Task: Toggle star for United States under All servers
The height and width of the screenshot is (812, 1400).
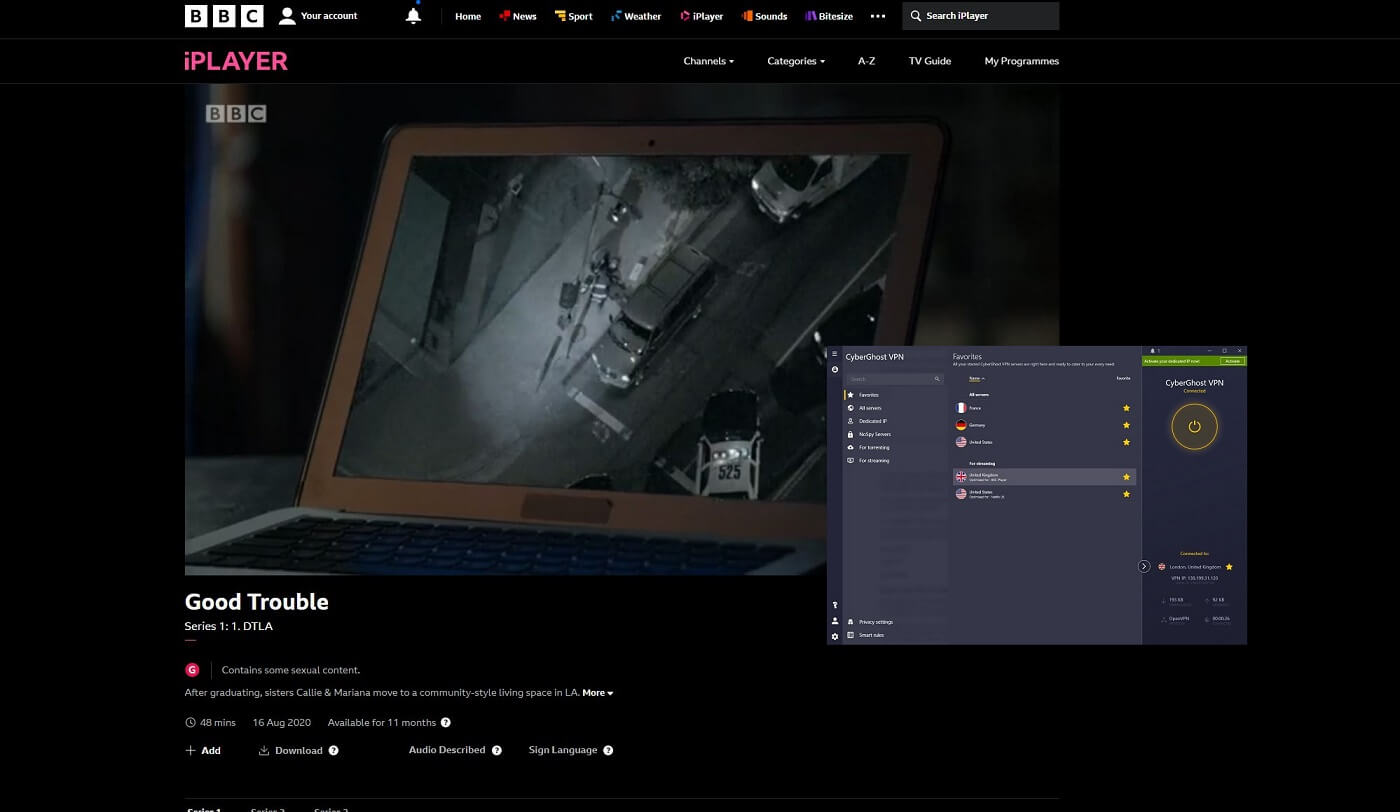Action: click(x=1126, y=442)
